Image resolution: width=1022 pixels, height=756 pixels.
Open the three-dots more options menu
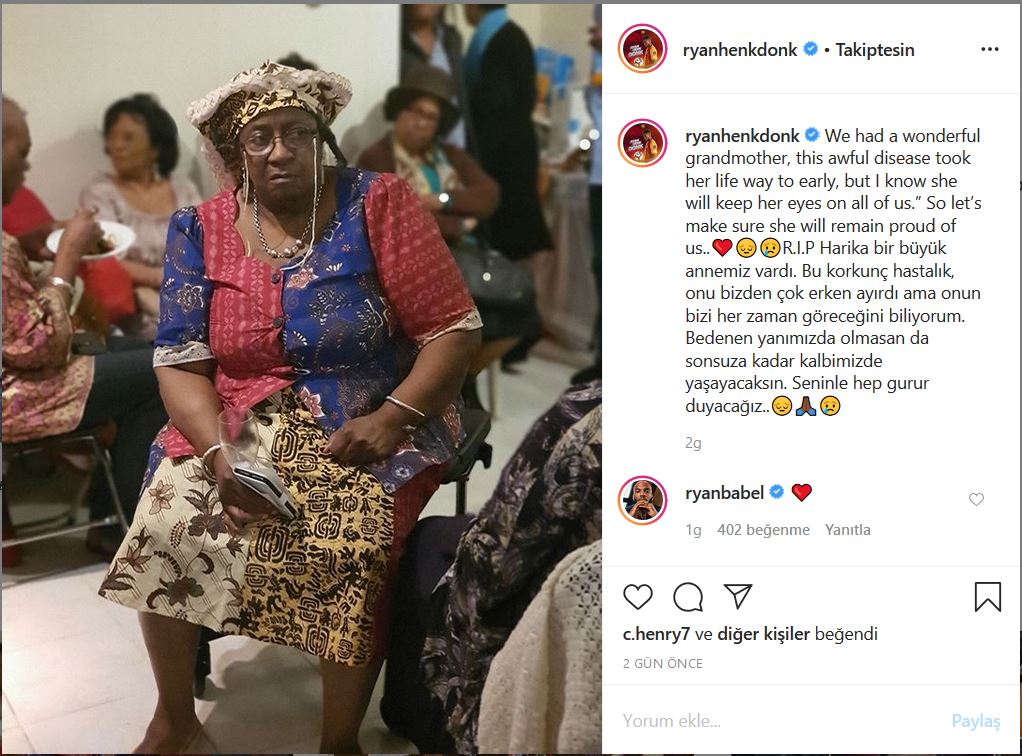click(x=989, y=50)
